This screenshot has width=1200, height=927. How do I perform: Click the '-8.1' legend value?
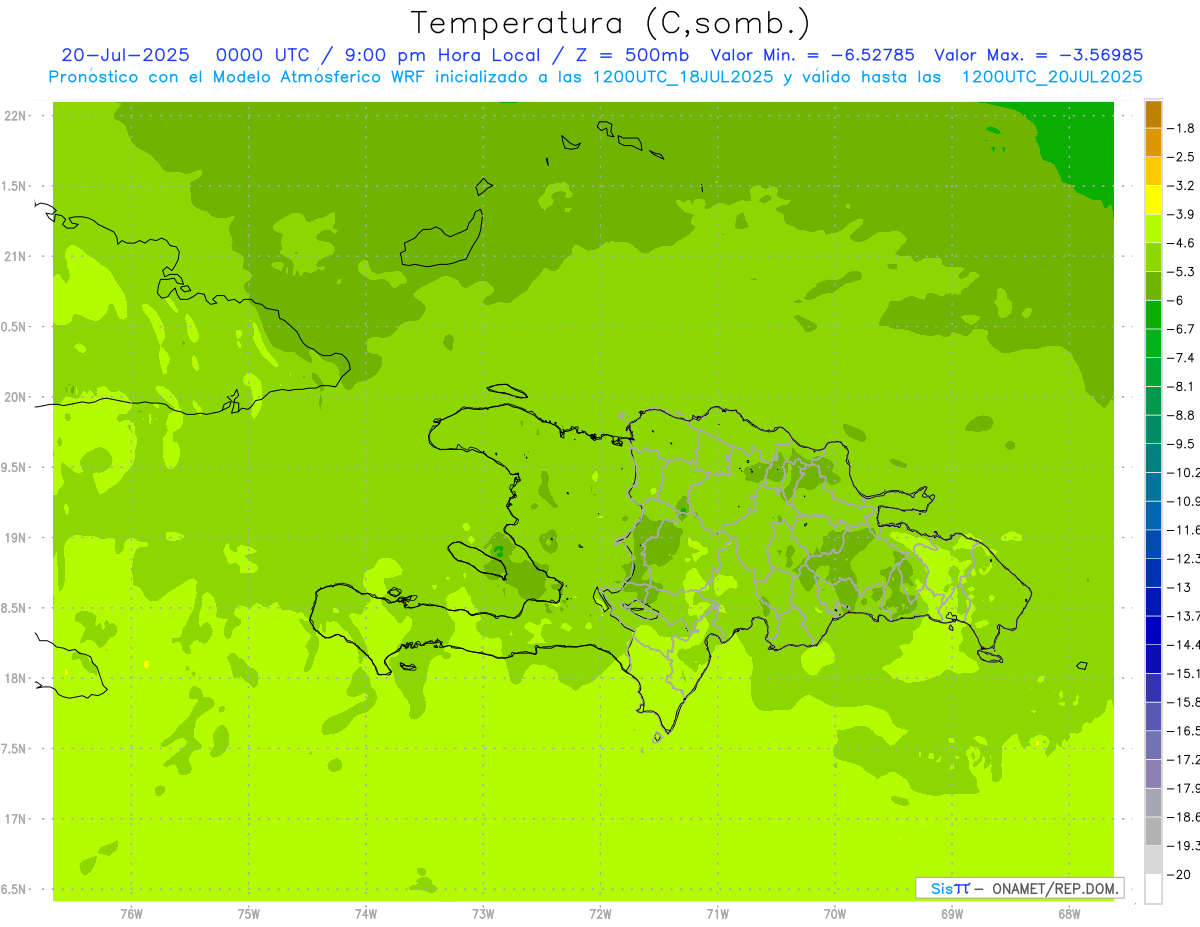click(x=1182, y=386)
